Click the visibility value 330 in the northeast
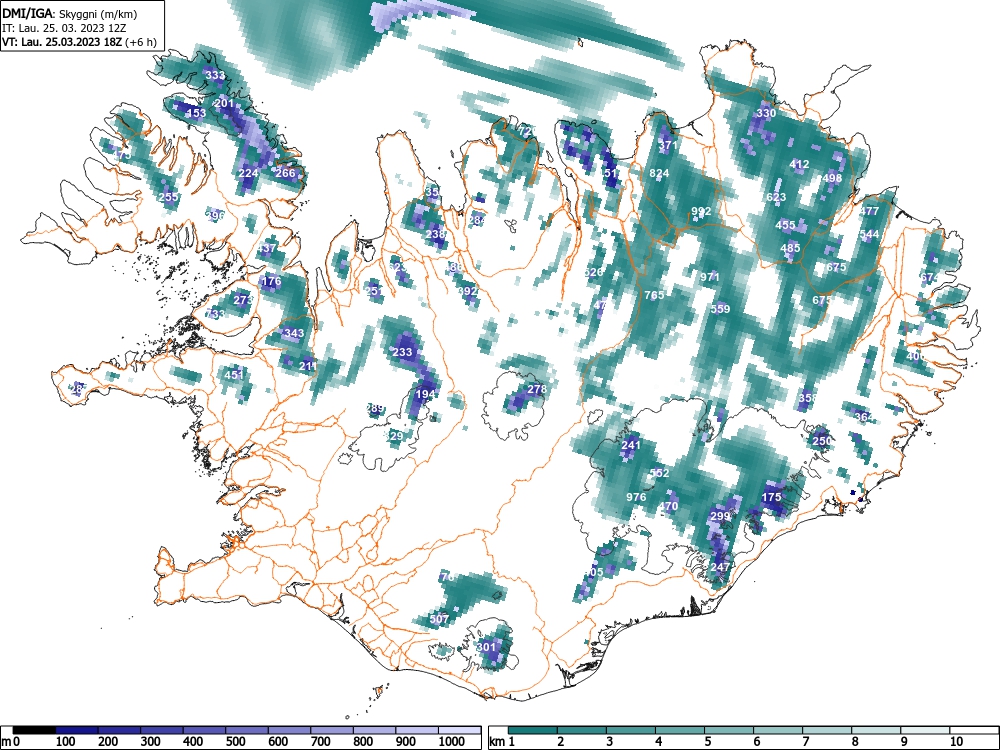Image resolution: width=1000 pixels, height=750 pixels. tap(766, 114)
